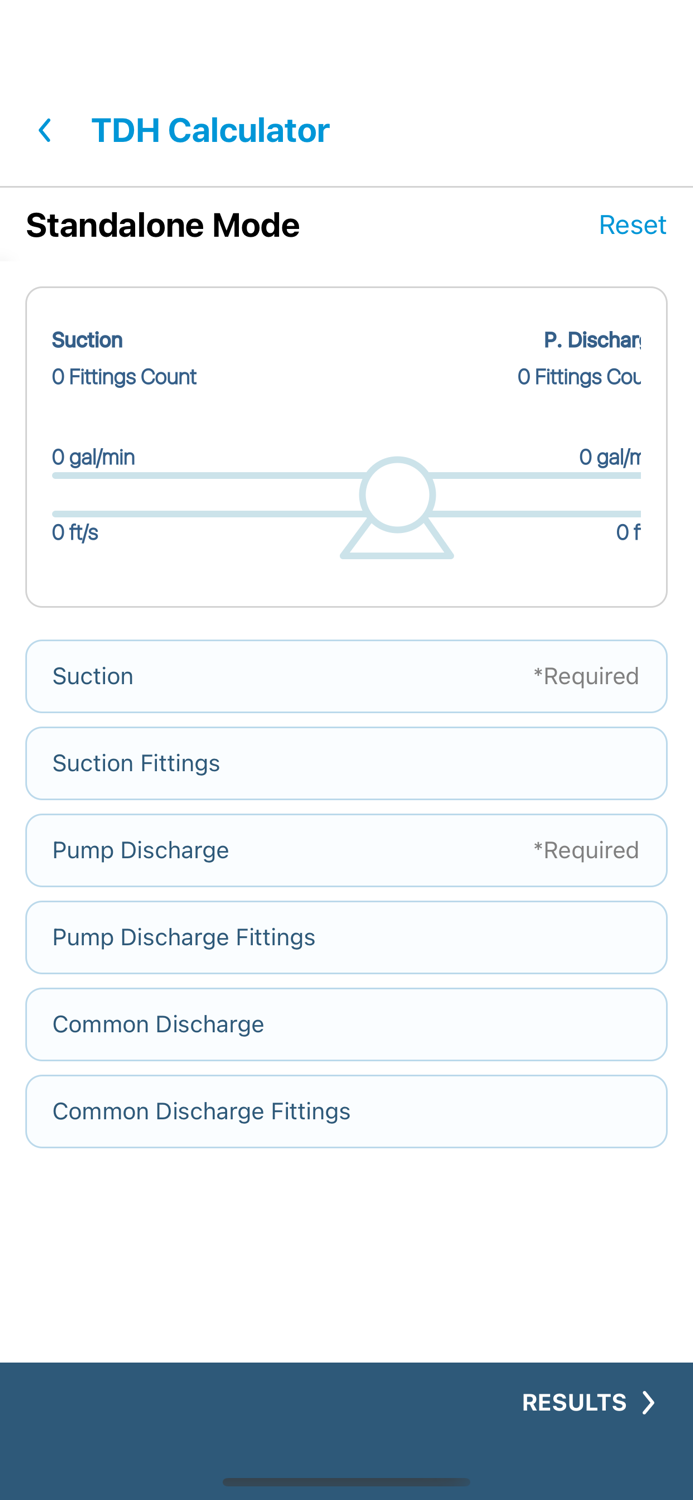
Task: Reset the standalone calculator
Action: [632, 225]
